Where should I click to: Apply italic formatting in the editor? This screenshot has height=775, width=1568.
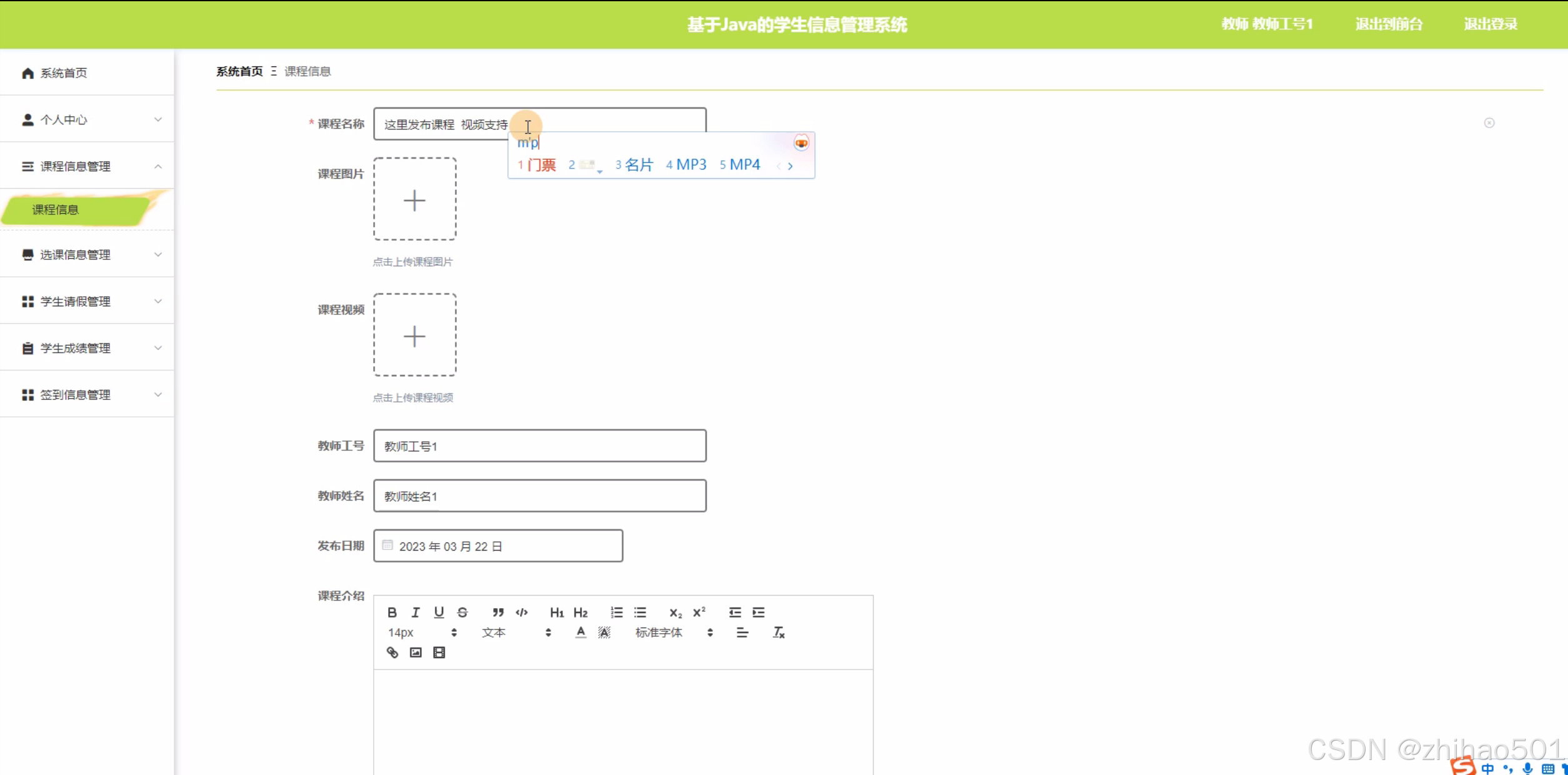[x=415, y=612]
